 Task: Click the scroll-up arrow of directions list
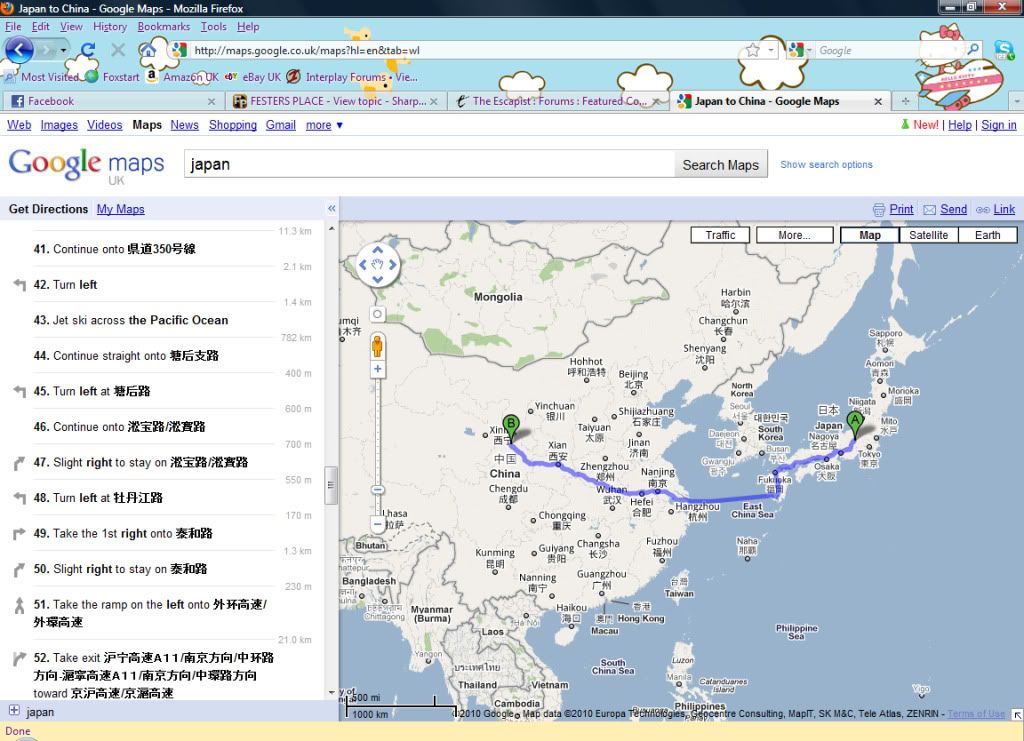click(x=331, y=229)
